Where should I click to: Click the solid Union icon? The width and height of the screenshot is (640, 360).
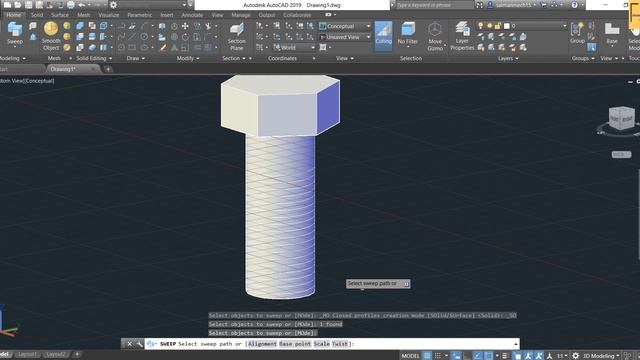click(80, 26)
